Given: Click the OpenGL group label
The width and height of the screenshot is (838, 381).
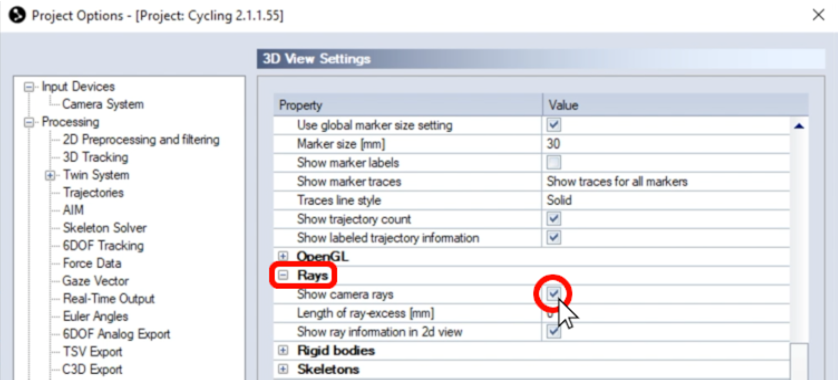Looking at the screenshot, I should (322, 256).
